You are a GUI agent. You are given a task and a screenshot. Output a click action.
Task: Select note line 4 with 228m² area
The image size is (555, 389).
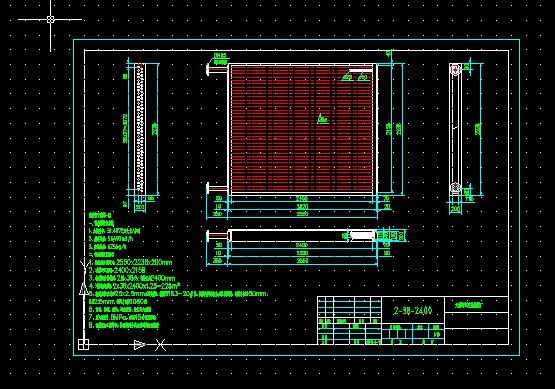tap(134, 286)
